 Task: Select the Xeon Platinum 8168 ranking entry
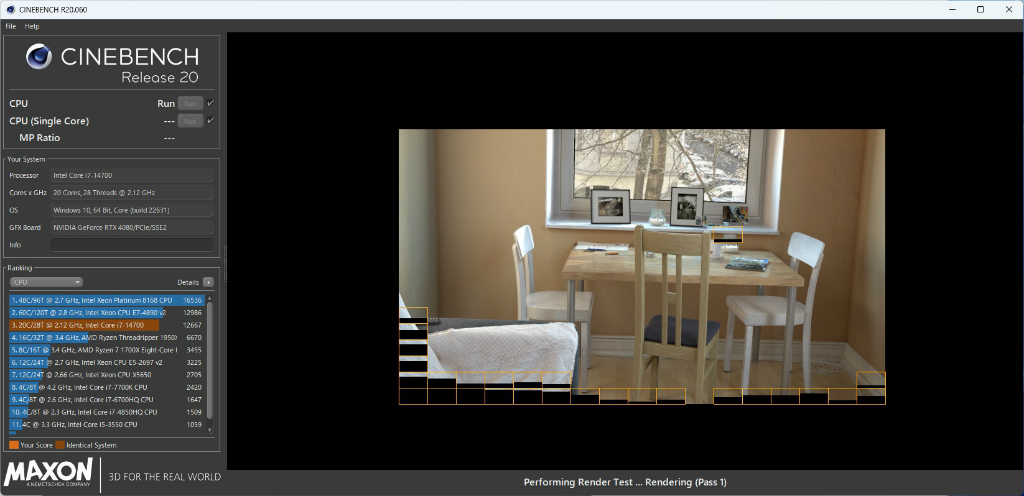click(x=107, y=300)
